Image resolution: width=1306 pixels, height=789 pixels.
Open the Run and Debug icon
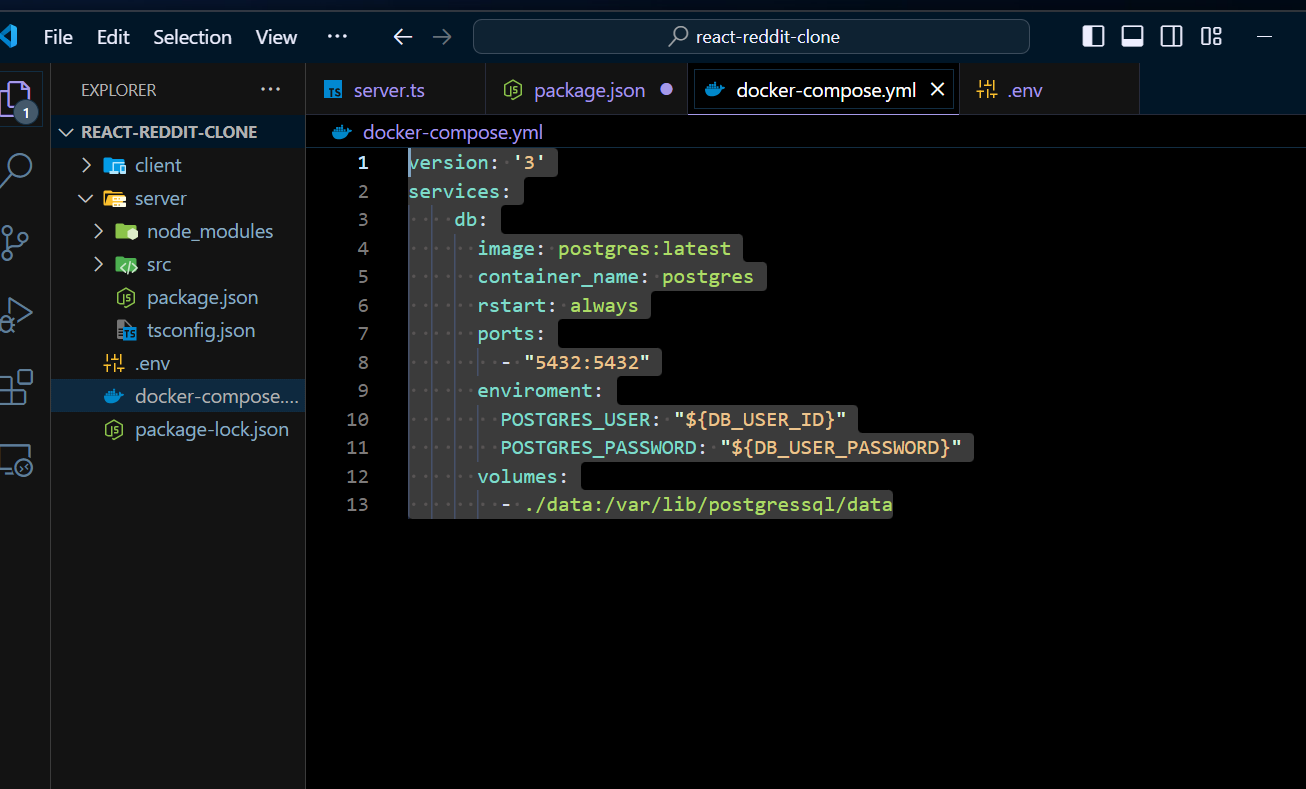click(15, 315)
